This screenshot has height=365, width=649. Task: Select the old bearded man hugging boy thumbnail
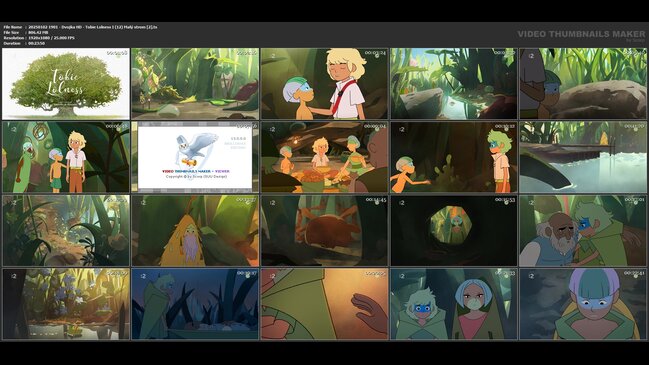point(583,231)
